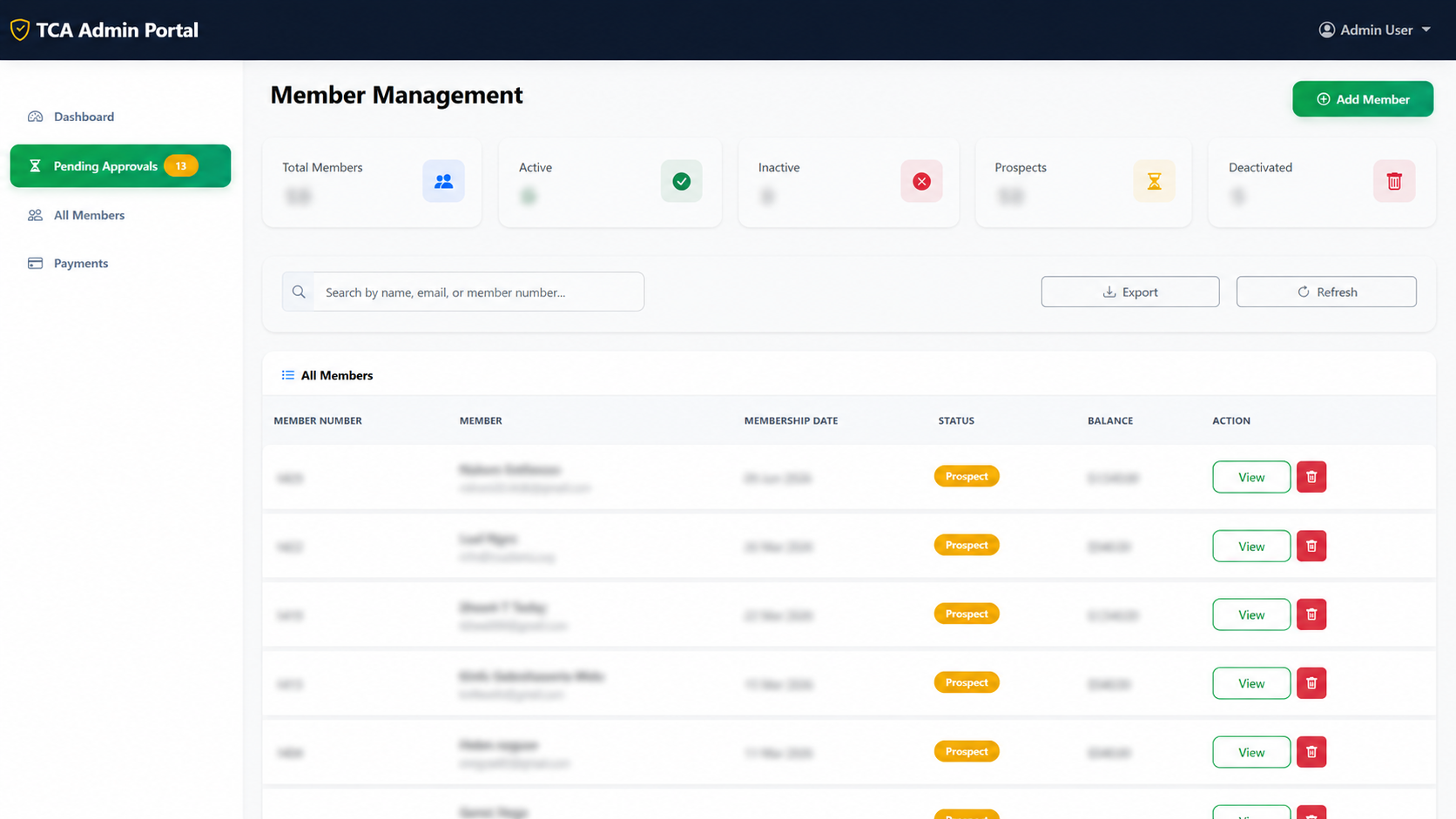View the third member row

(1251, 614)
